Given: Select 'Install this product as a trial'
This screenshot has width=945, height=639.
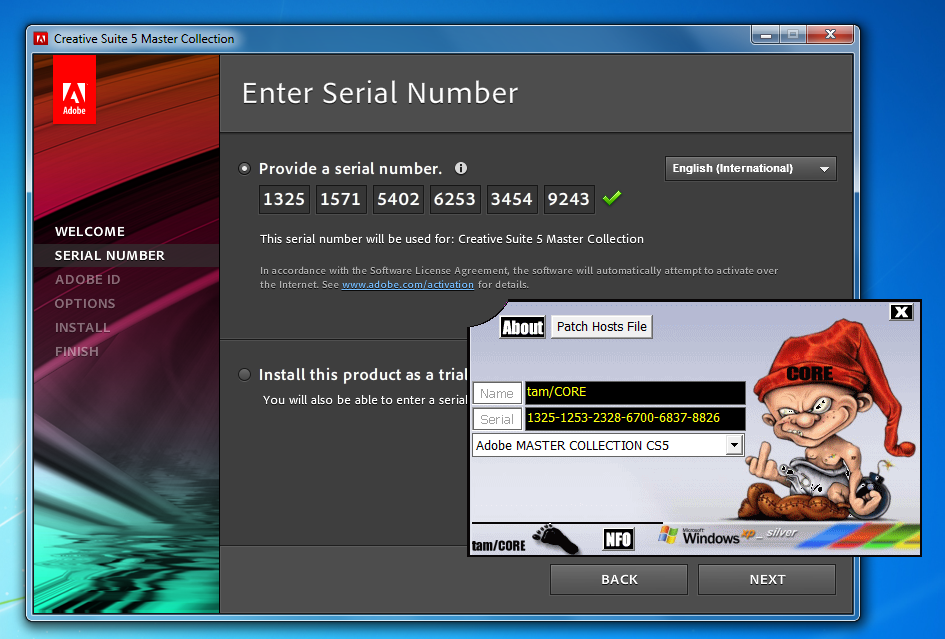Looking at the screenshot, I should pos(244,375).
